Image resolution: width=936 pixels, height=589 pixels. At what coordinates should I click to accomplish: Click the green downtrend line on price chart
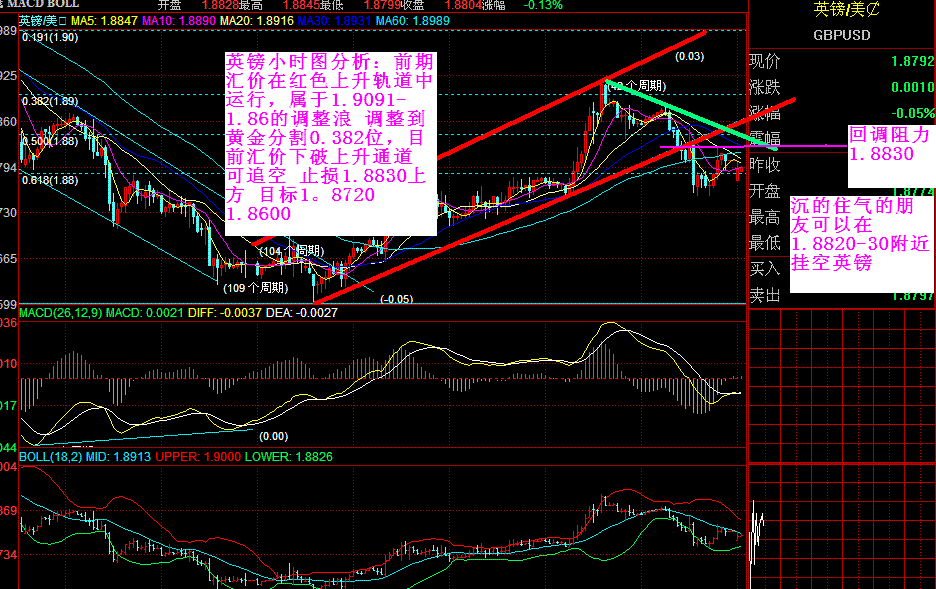coord(691,114)
